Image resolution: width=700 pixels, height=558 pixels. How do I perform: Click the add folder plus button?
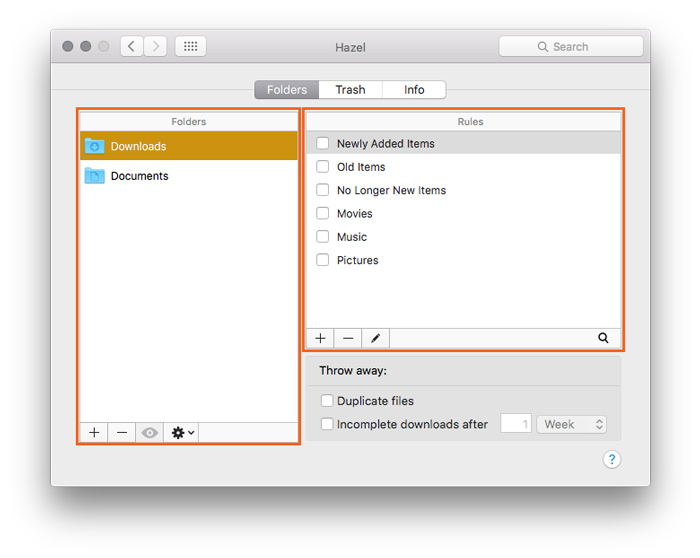point(94,432)
